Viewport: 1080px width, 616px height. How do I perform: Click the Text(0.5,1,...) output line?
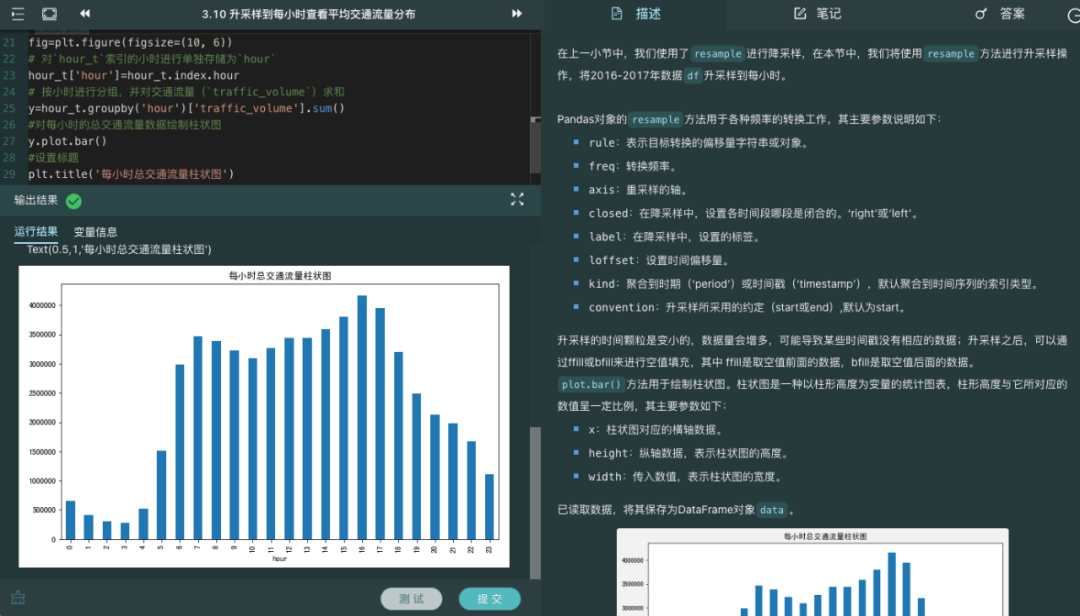pyautogui.click(x=119, y=249)
